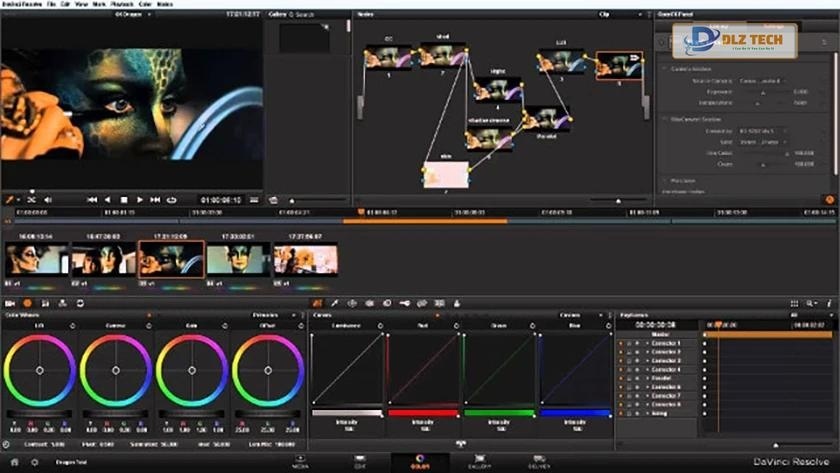Jump to first frame in viewer
840x473 pixels.
tap(92, 200)
